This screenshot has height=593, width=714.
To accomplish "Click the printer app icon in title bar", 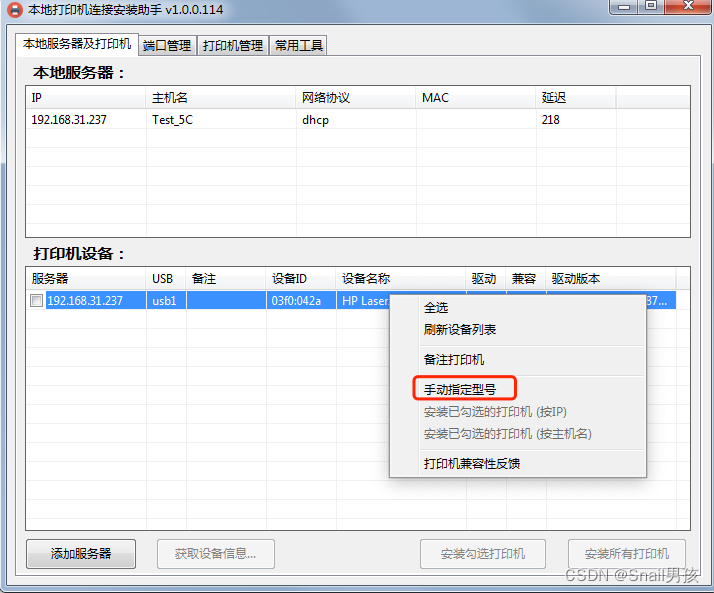I will (15, 10).
